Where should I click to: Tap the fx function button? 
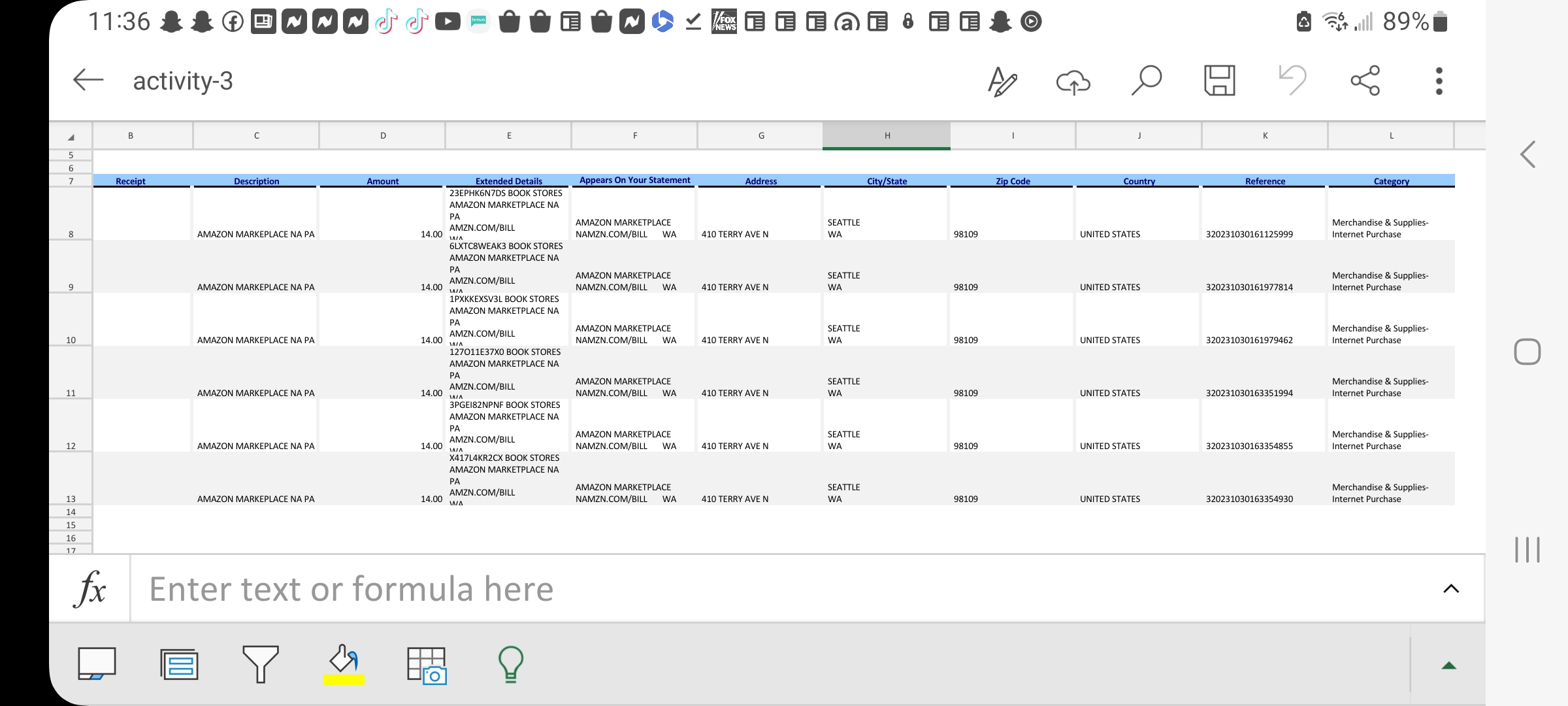(x=90, y=588)
